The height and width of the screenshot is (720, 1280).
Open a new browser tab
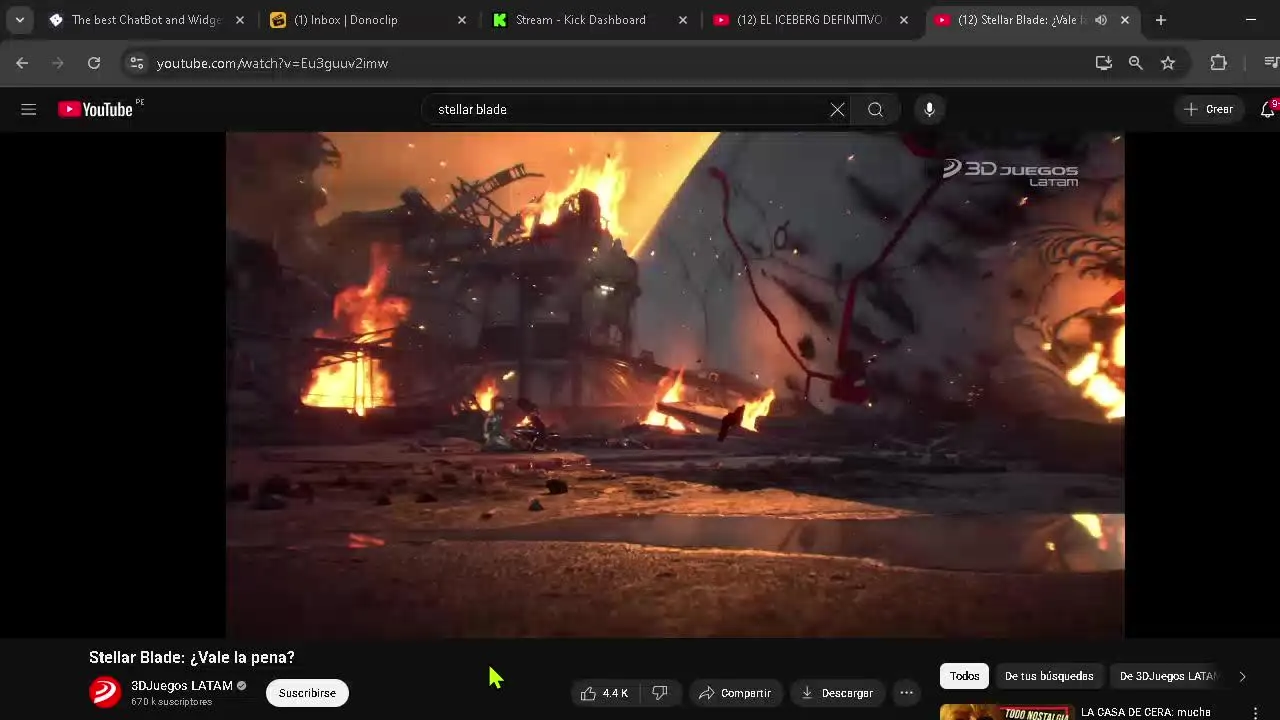(1160, 20)
